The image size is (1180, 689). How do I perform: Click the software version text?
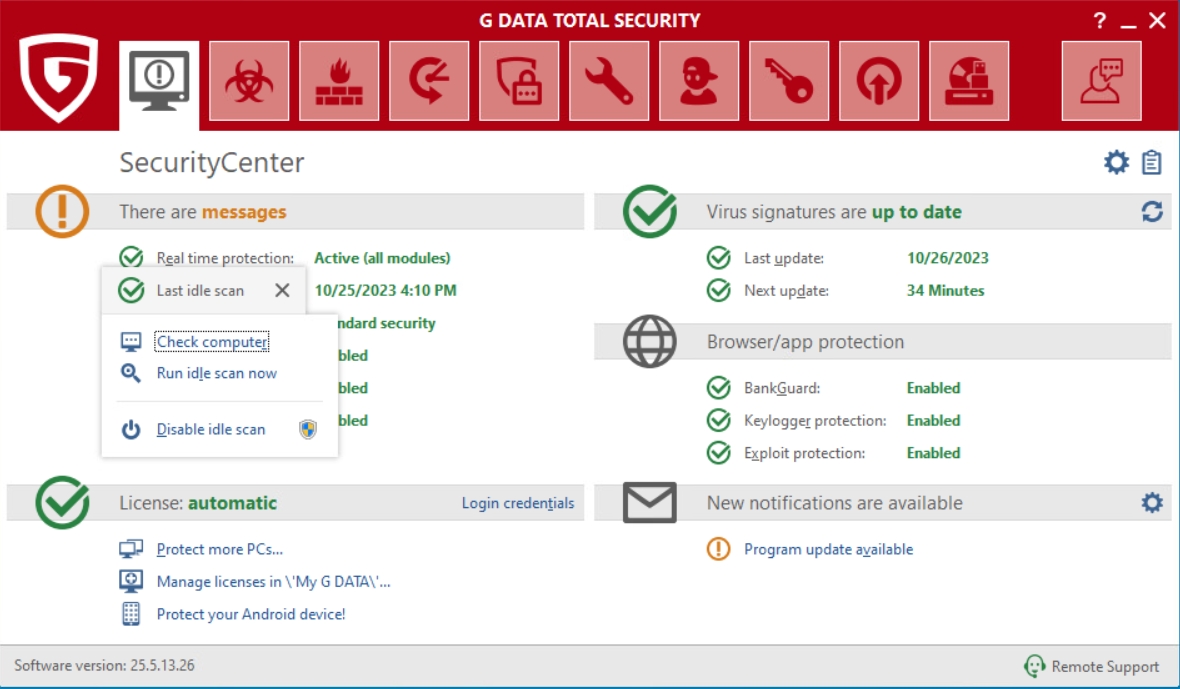(104, 665)
